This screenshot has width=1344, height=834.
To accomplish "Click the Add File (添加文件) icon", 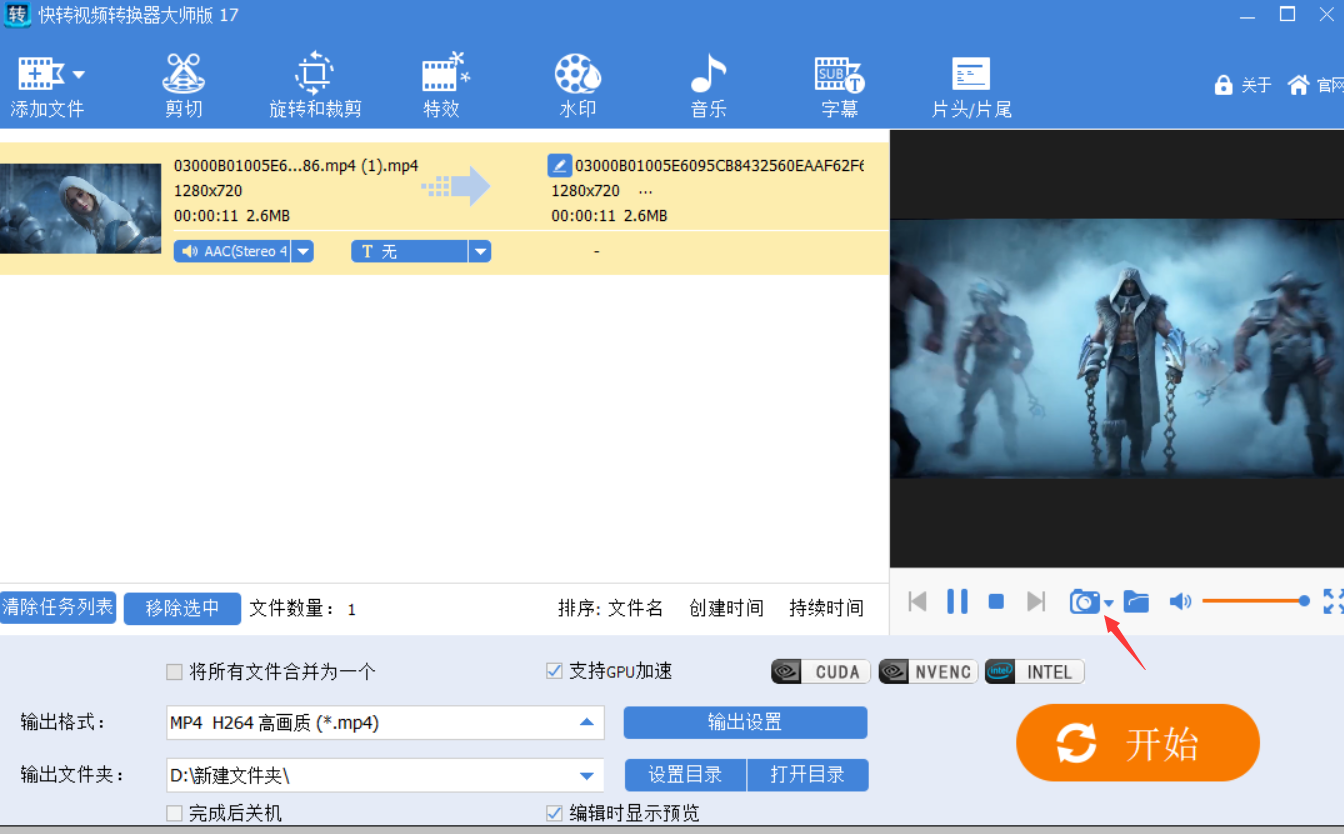I will tap(41, 74).
